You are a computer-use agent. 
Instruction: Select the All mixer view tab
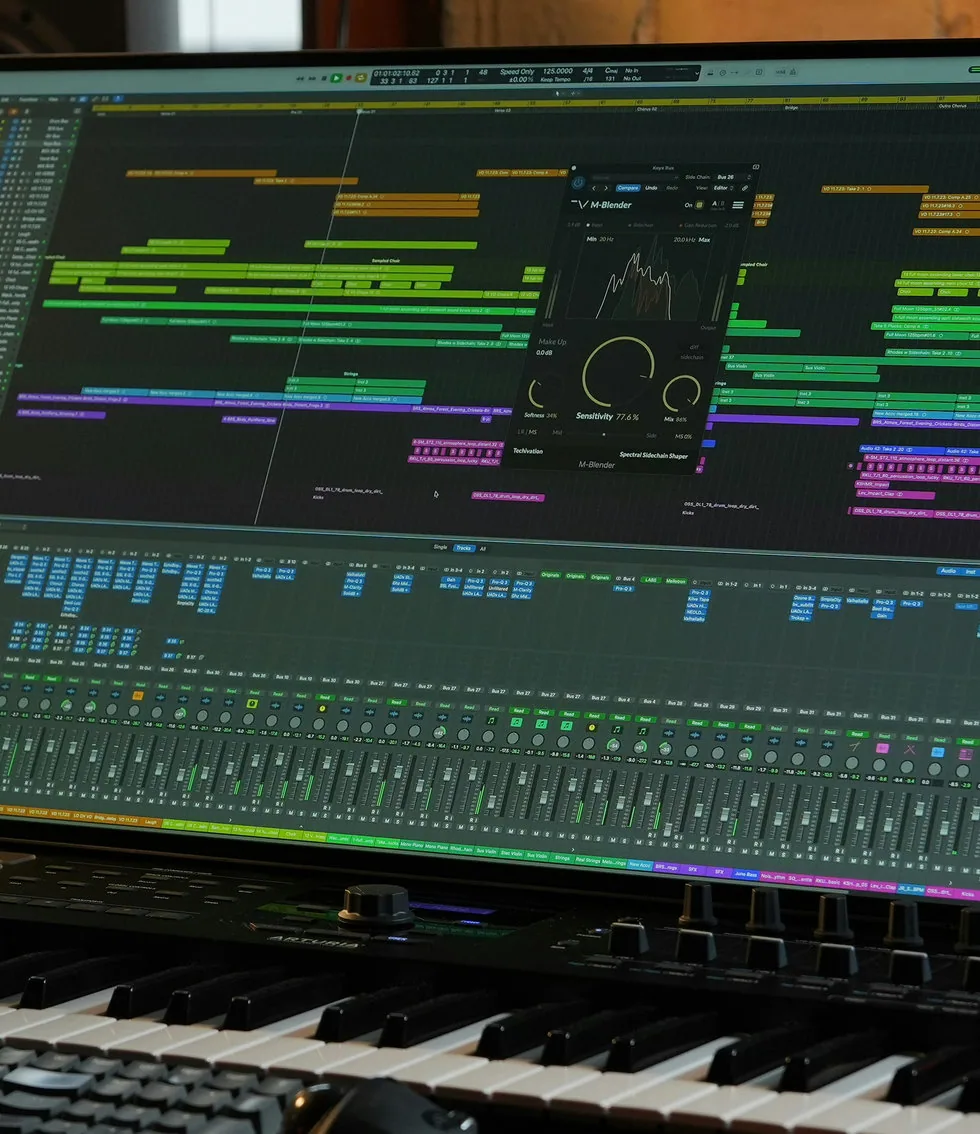pos(482,548)
